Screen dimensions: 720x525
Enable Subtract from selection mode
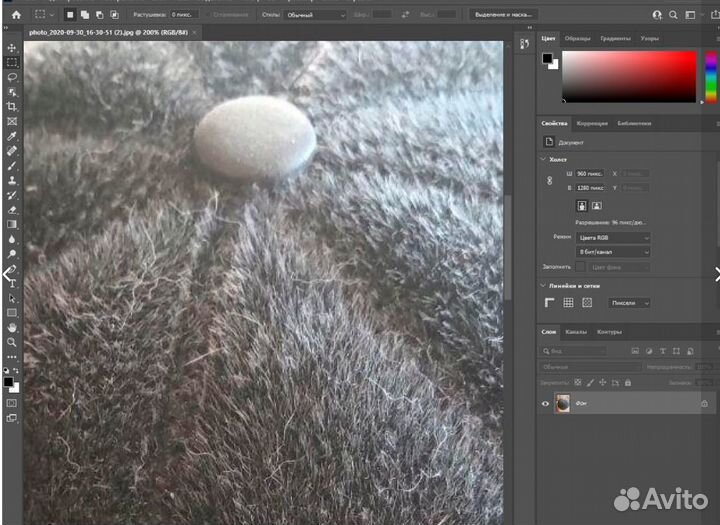pyautogui.click(x=100, y=15)
